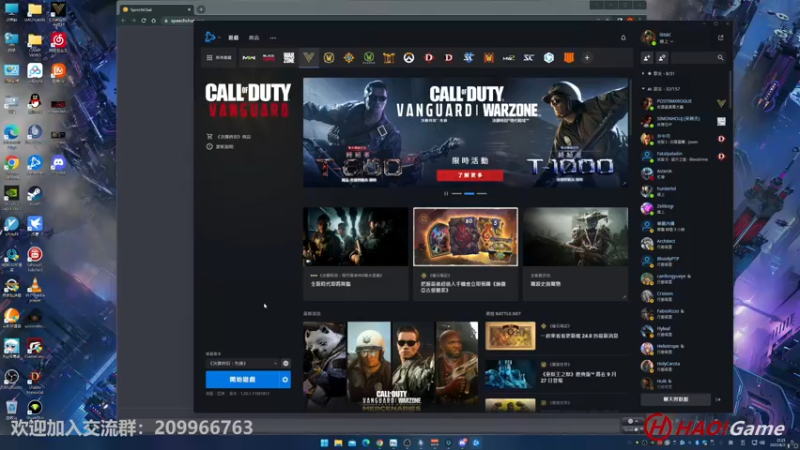The image size is (800, 450).
Task: Open the chat and groups button
Action: tap(676, 399)
